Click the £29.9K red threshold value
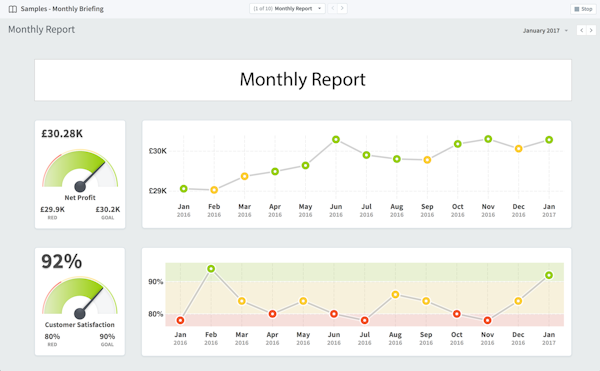 pos(52,210)
